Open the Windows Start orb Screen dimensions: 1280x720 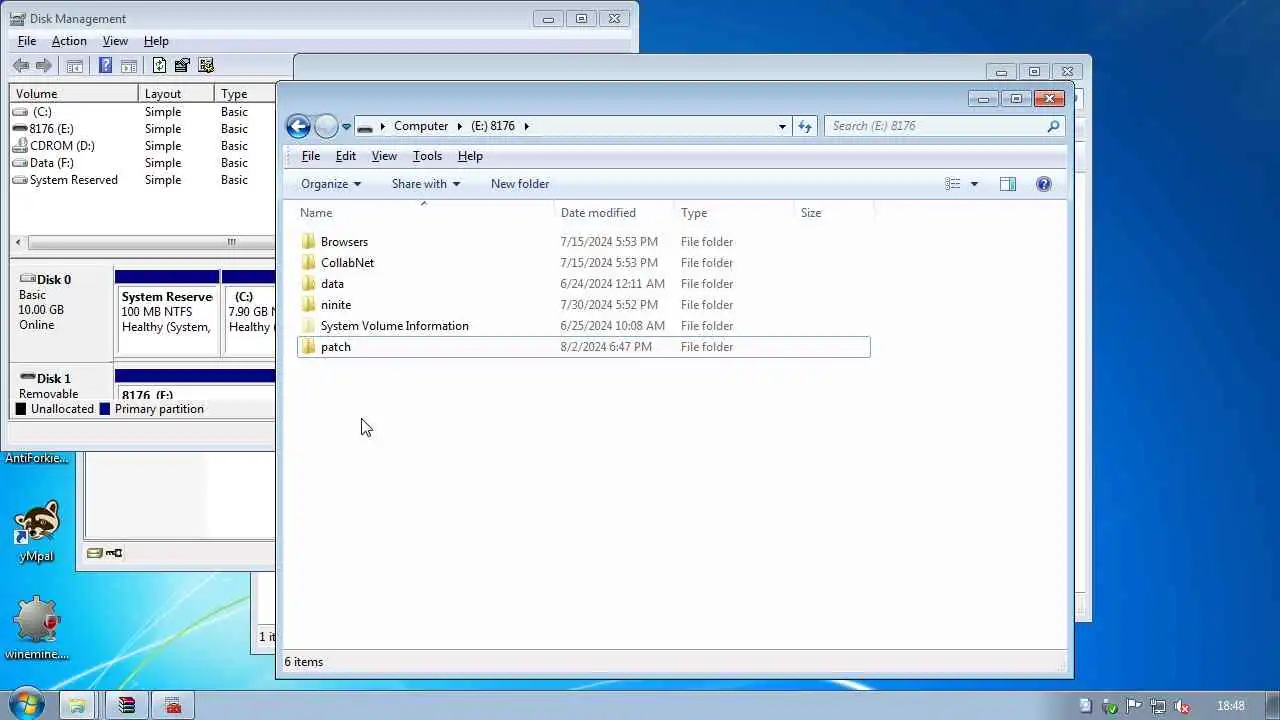click(25, 704)
